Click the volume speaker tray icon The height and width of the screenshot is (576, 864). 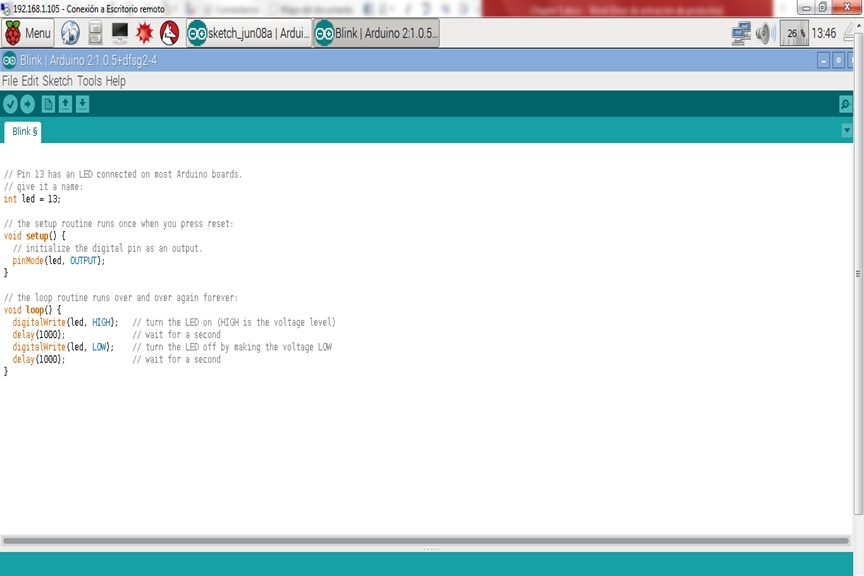[x=765, y=33]
